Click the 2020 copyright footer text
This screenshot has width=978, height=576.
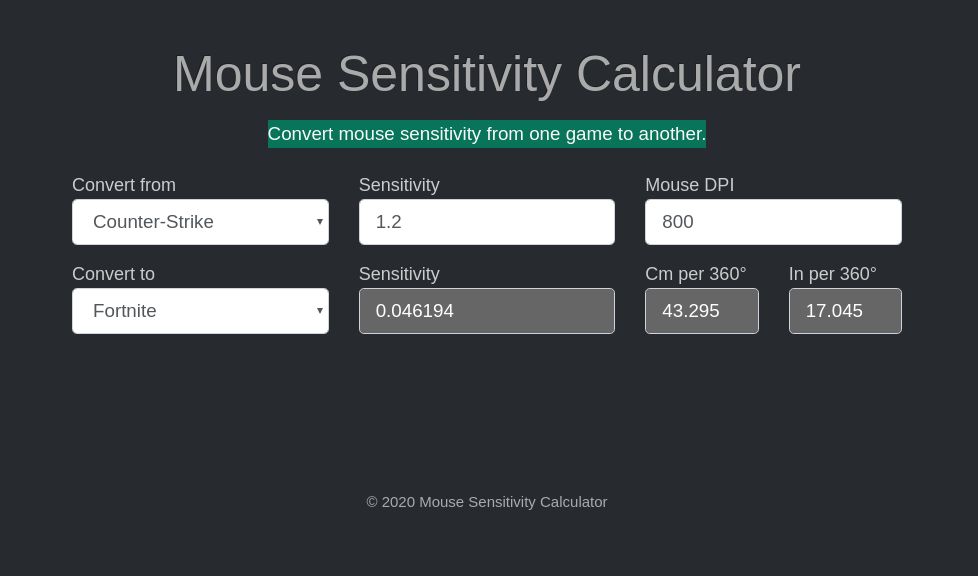(x=487, y=501)
